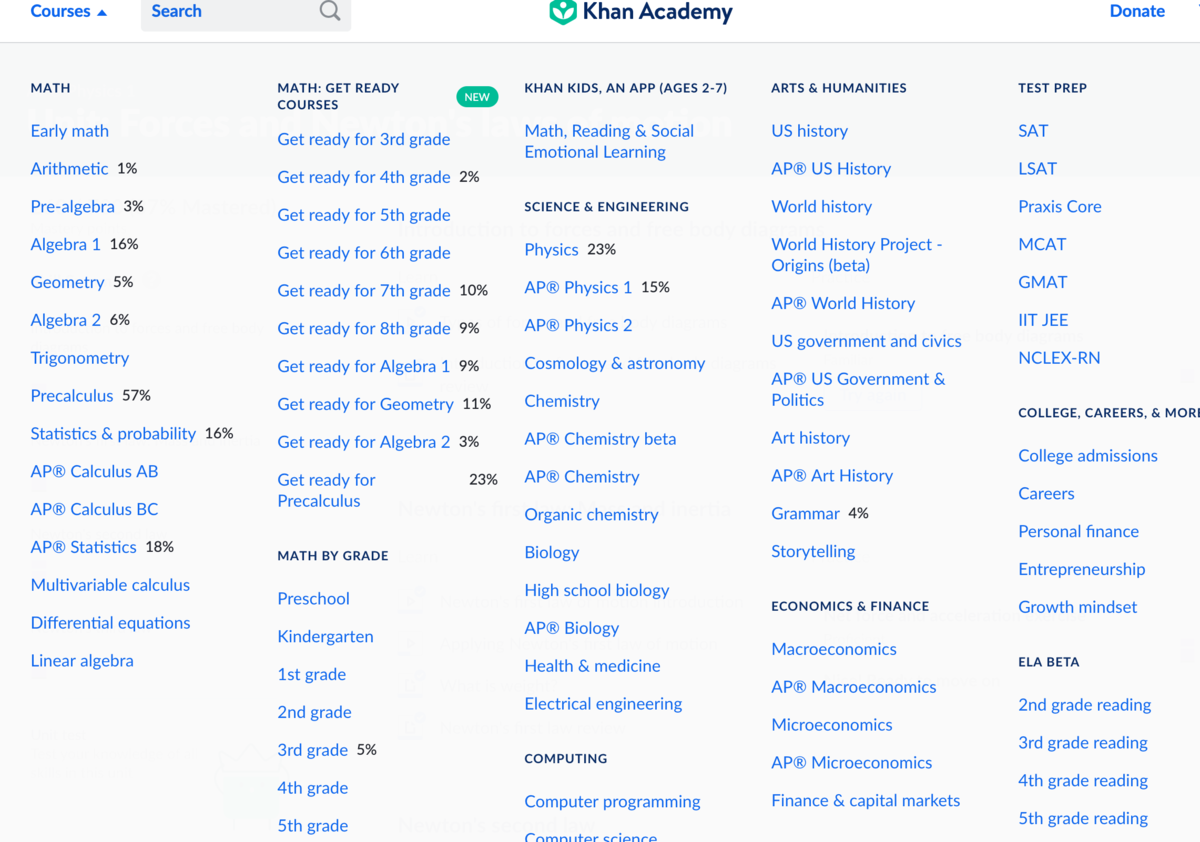Go to the Precalculus course
The image size is (1200, 842).
[x=72, y=396]
